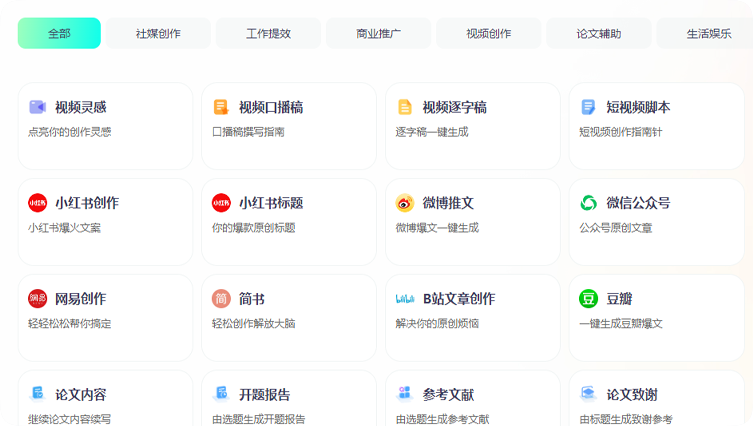Click the text 由选题生成参考文献
This screenshot has height=426, width=753.
coord(442,419)
